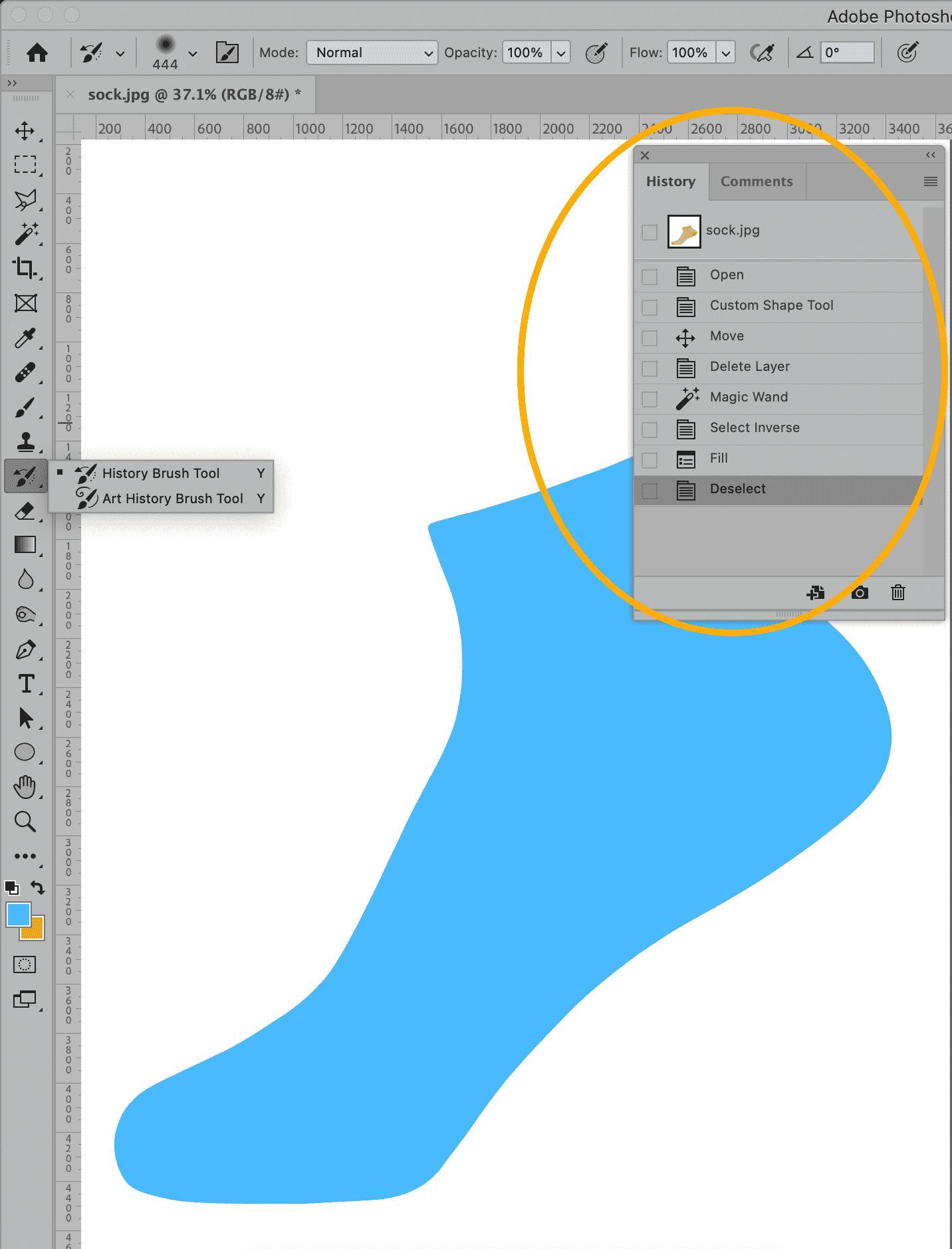The height and width of the screenshot is (1249, 952).
Task: Choose the Crop tool
Action: [25, 268]
